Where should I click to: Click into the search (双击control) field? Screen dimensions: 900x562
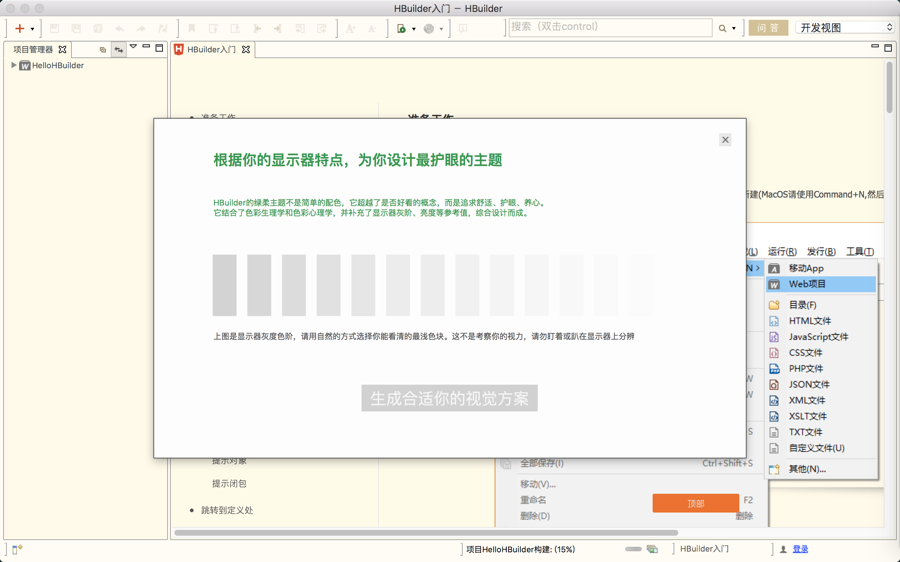pyautogui.click(x=610, y=27)
